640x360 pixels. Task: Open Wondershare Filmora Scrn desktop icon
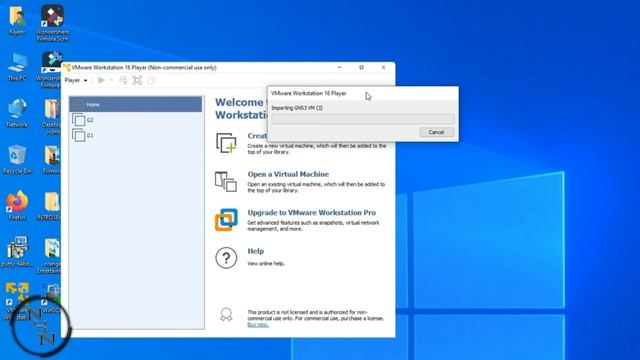[x=52, y=23]
